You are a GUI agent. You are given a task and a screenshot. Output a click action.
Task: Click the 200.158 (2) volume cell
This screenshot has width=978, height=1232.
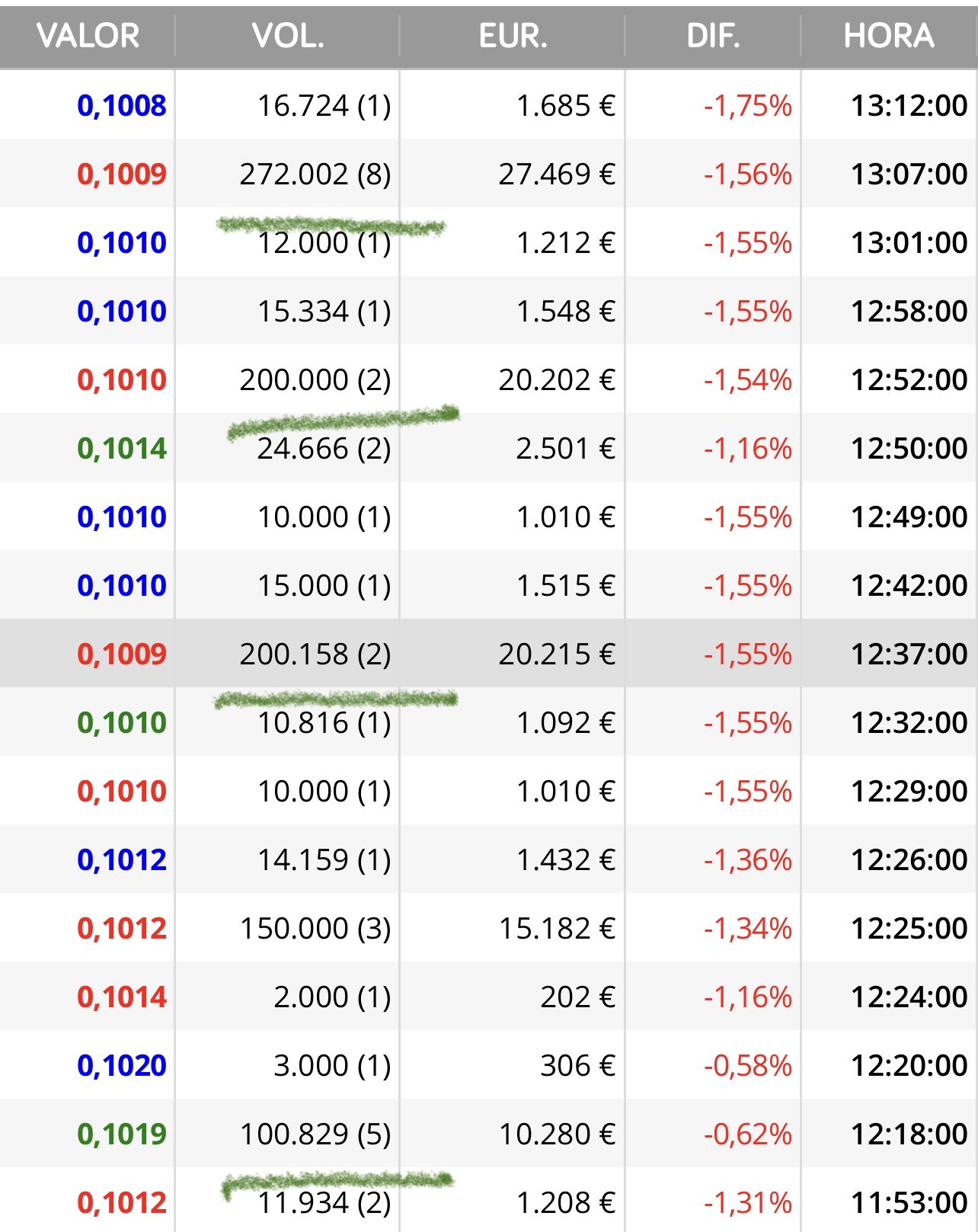(315, 654)
